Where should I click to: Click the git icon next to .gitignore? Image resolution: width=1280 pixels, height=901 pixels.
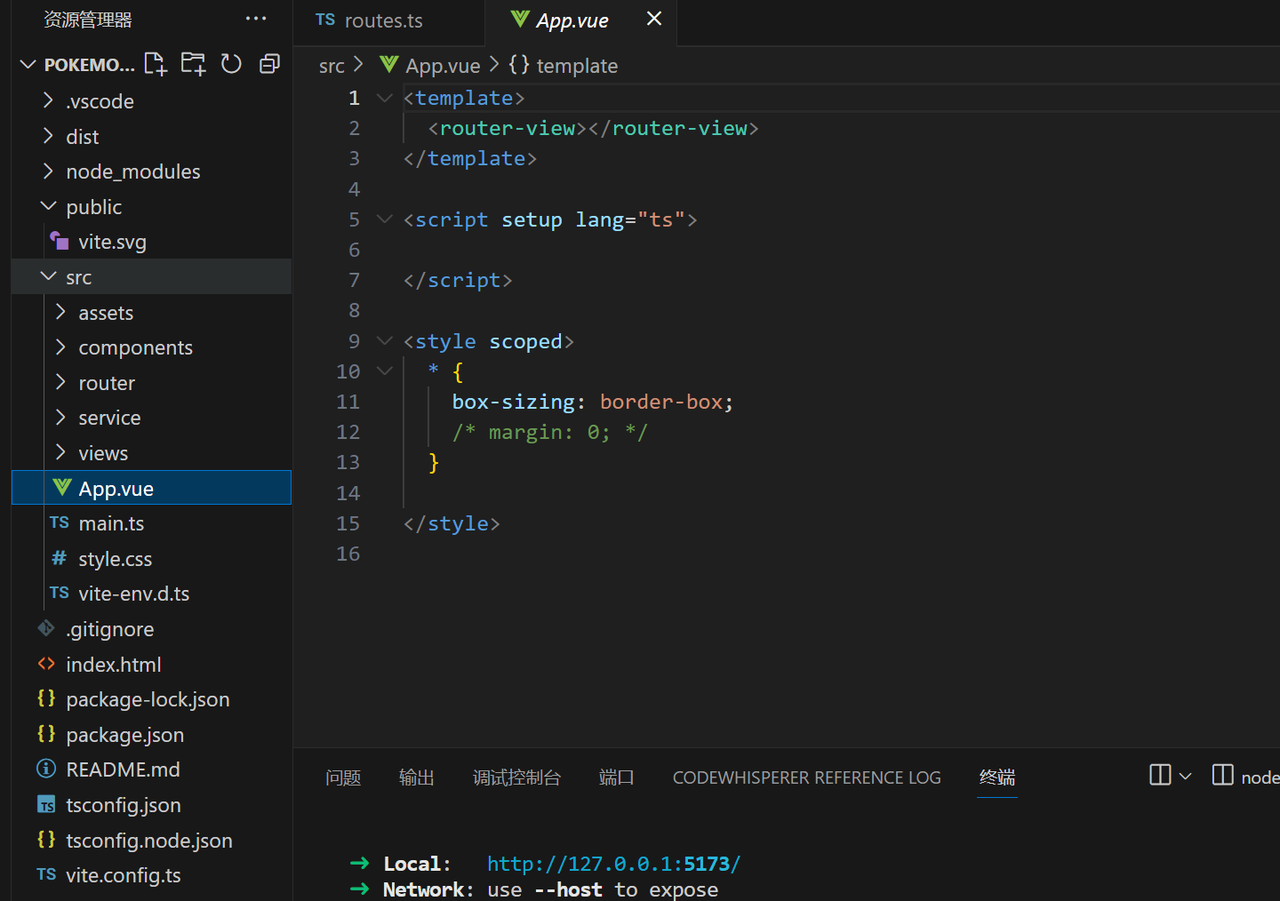tap(46, 628)
